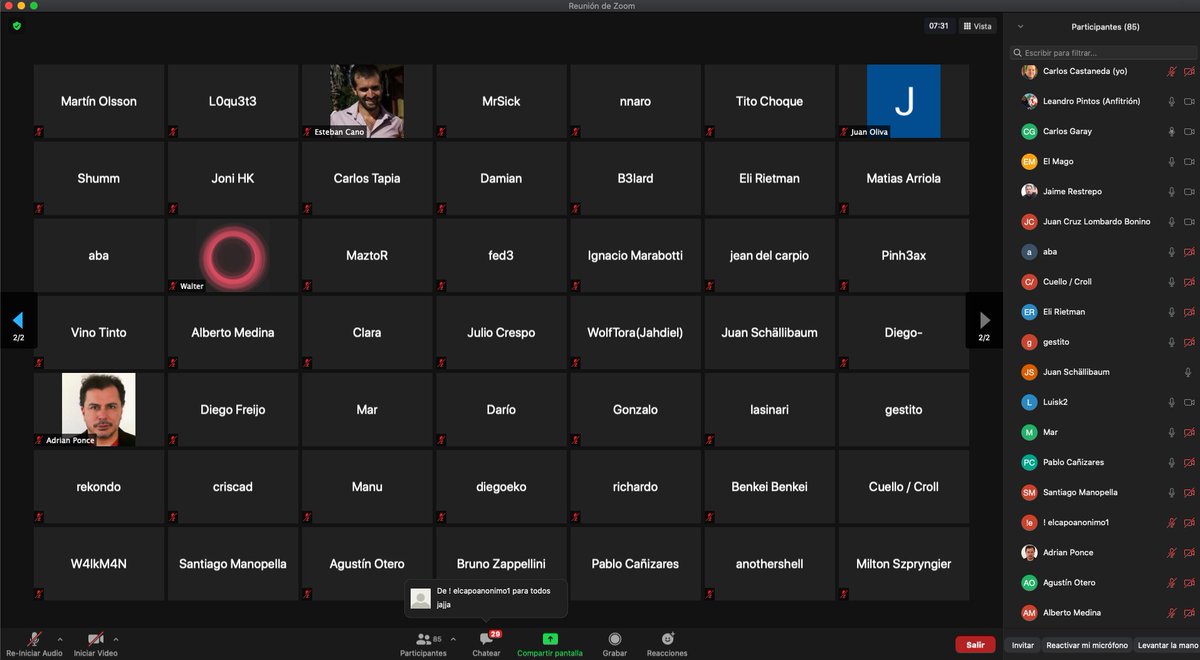Click Esteban Cano video thumbnail
Screen dimensions: 1200x660
(367, 101)
